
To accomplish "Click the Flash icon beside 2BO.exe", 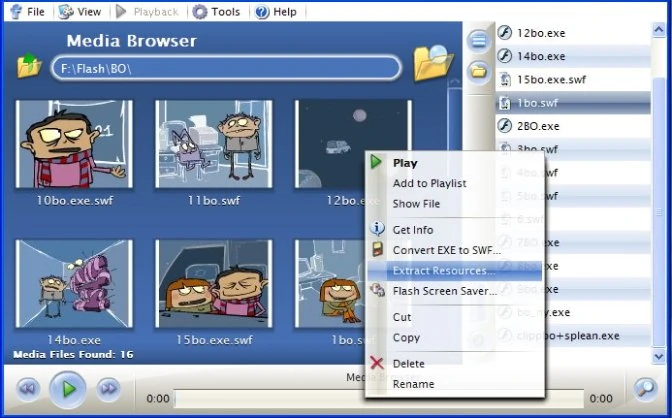I will 504,126.
